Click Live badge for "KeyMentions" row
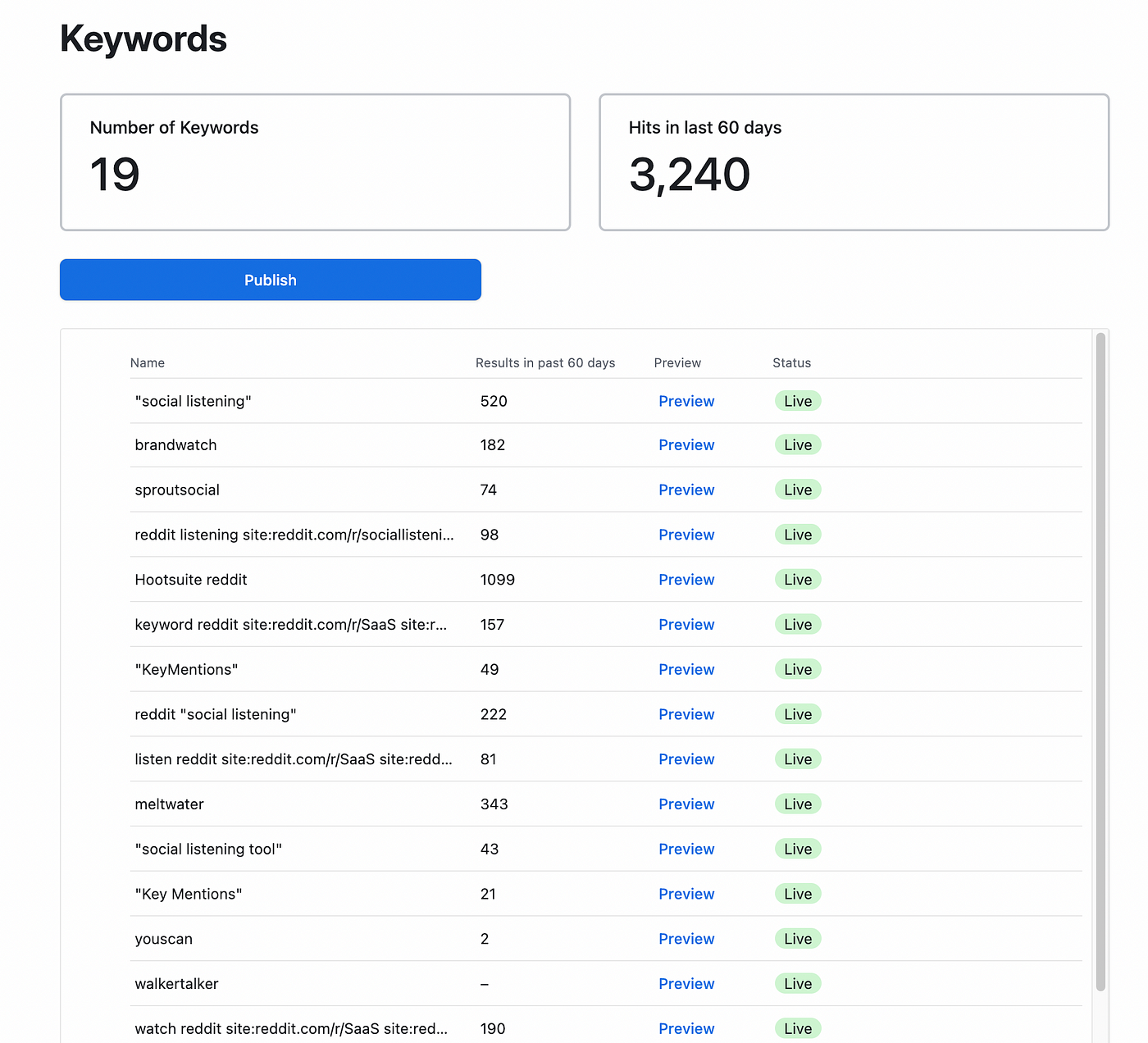This screenshot has height=1043, width=1148. coord(798,669)
